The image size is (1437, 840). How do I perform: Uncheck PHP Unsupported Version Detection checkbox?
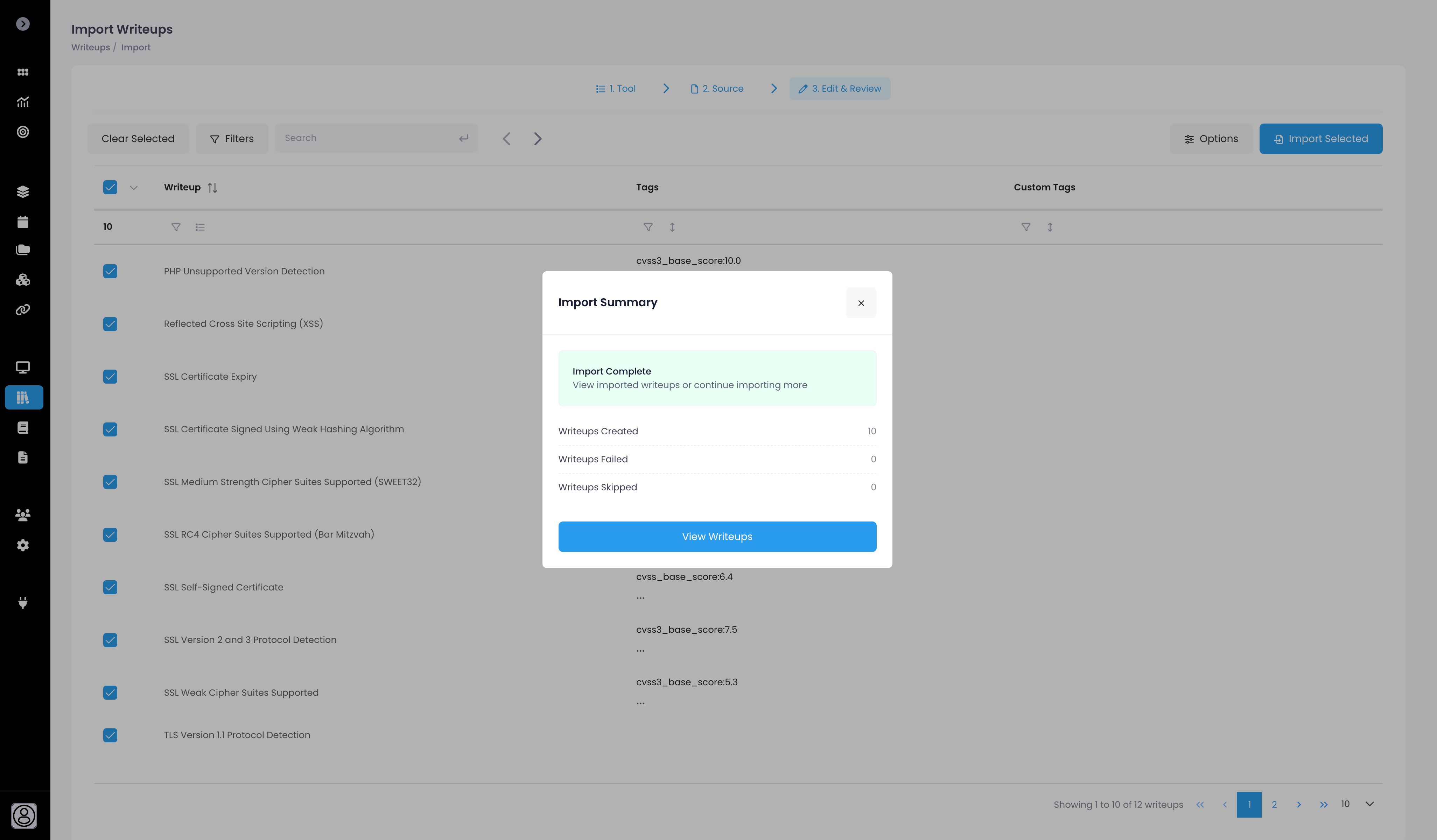(x=110, y=272)
